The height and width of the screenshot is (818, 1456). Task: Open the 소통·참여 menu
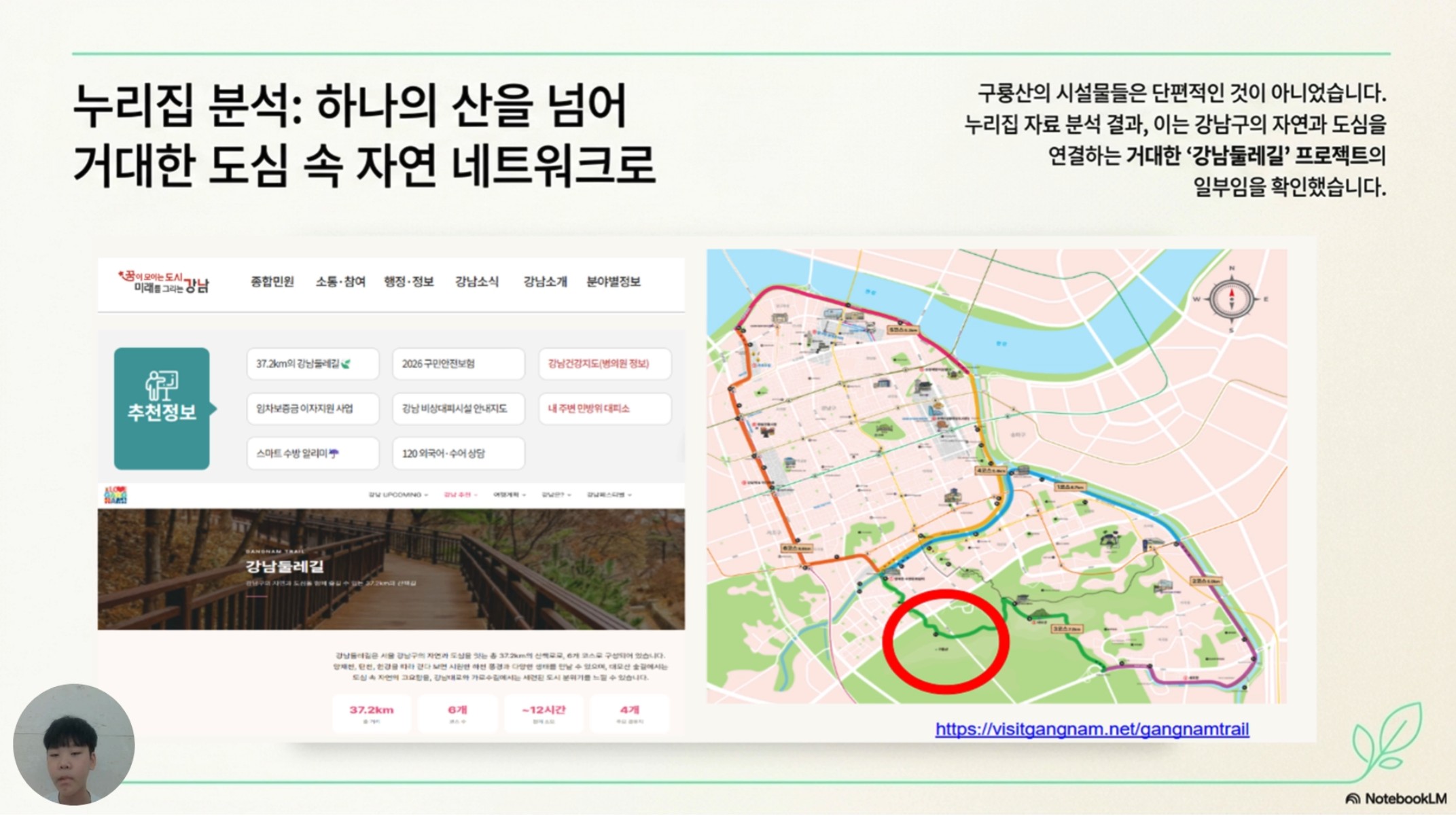(x=340, y=281)
